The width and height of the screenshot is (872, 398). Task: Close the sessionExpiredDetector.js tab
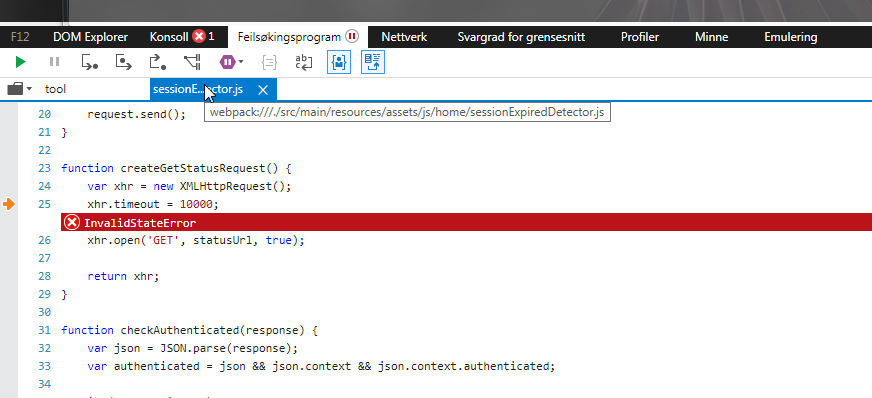click(x=263, y=89)
